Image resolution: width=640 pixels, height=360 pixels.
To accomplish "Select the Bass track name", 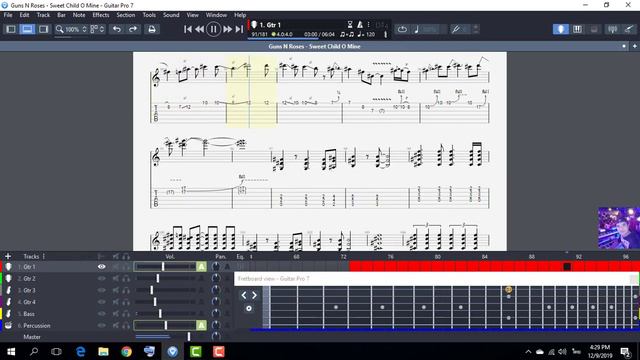I will point(29,314).
